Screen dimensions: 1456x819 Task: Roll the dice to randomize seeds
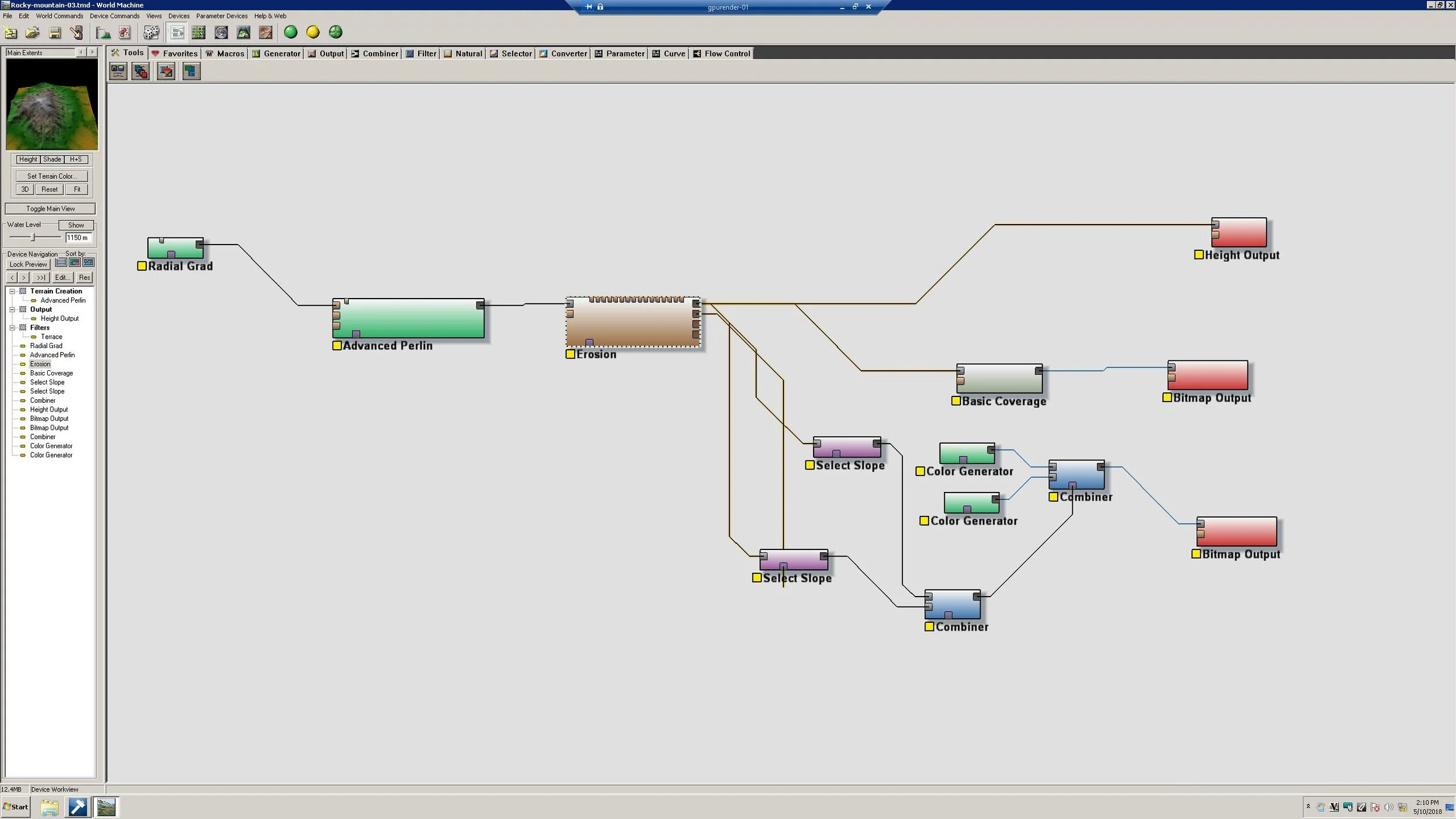pos(151,33)
